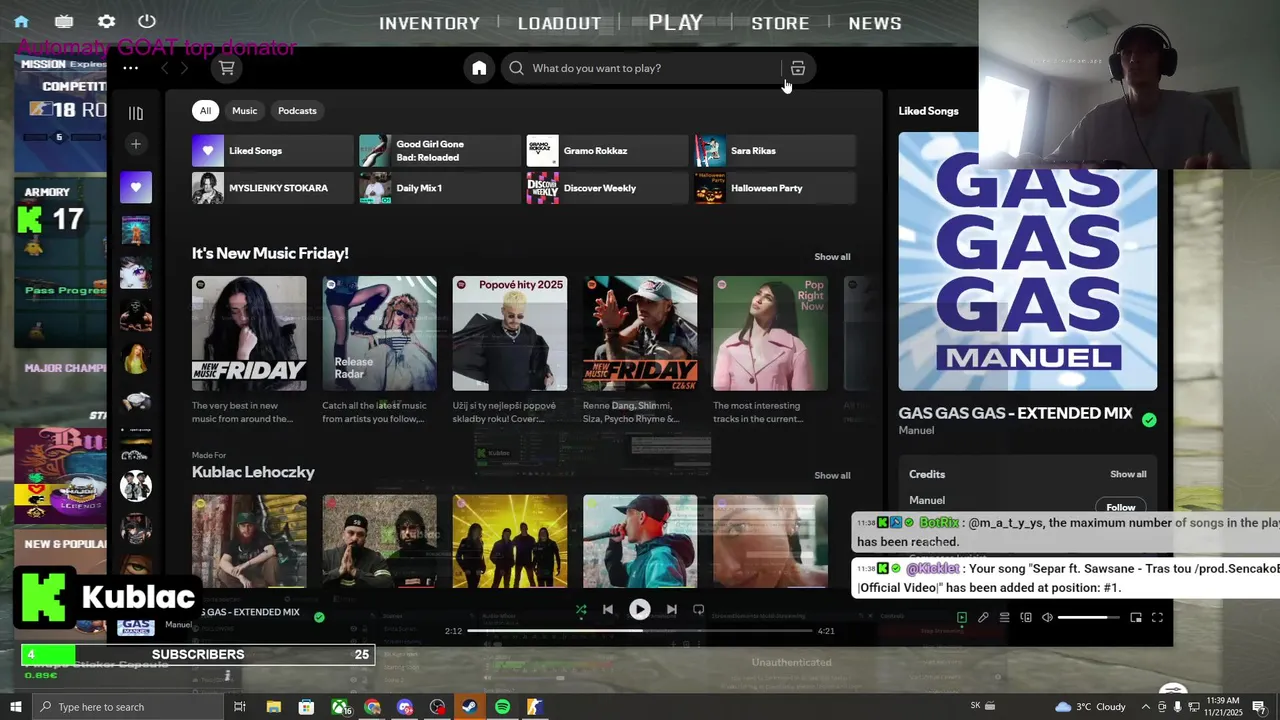Screen dimensions: 1280x720
Task: Open the Daily Mix 1 tile
Action: [x=440, y=188]
